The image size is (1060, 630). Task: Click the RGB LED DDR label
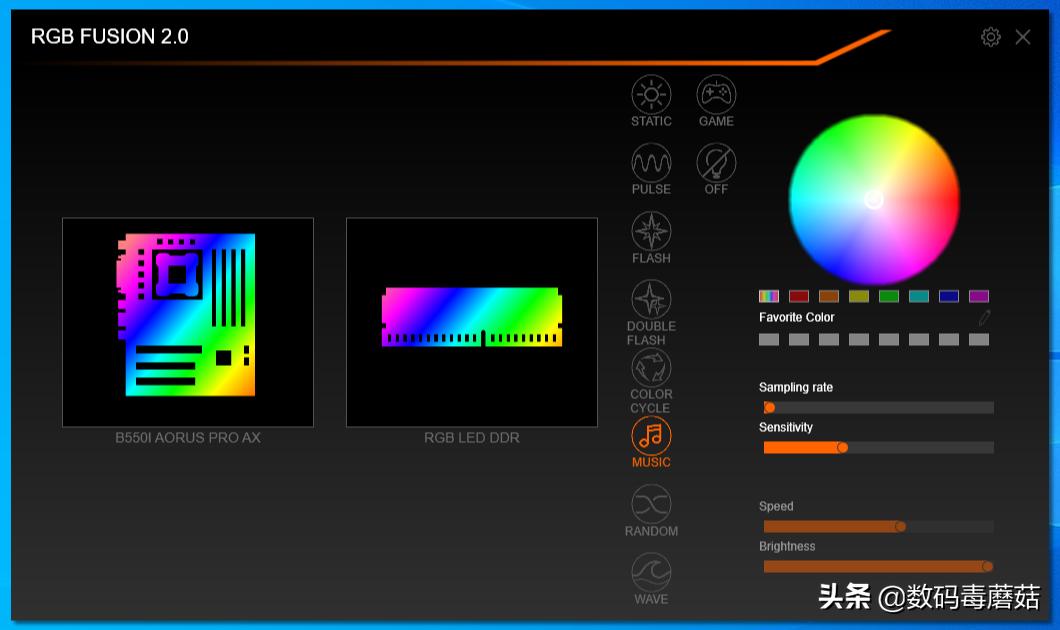click(x=472, y=438)
